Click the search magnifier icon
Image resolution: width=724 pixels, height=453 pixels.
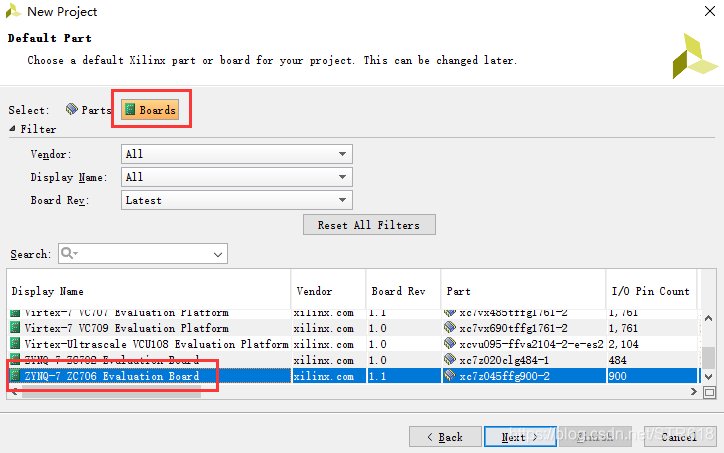point(68,253)
